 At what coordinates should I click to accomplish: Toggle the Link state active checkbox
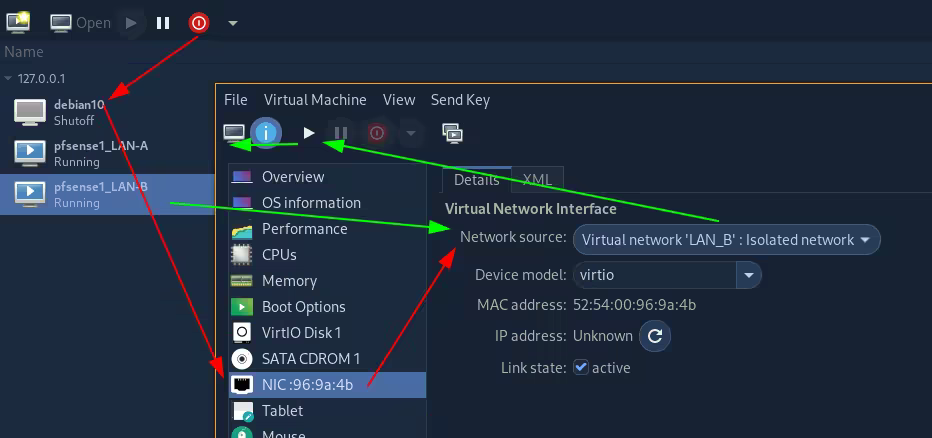(580, 367)
